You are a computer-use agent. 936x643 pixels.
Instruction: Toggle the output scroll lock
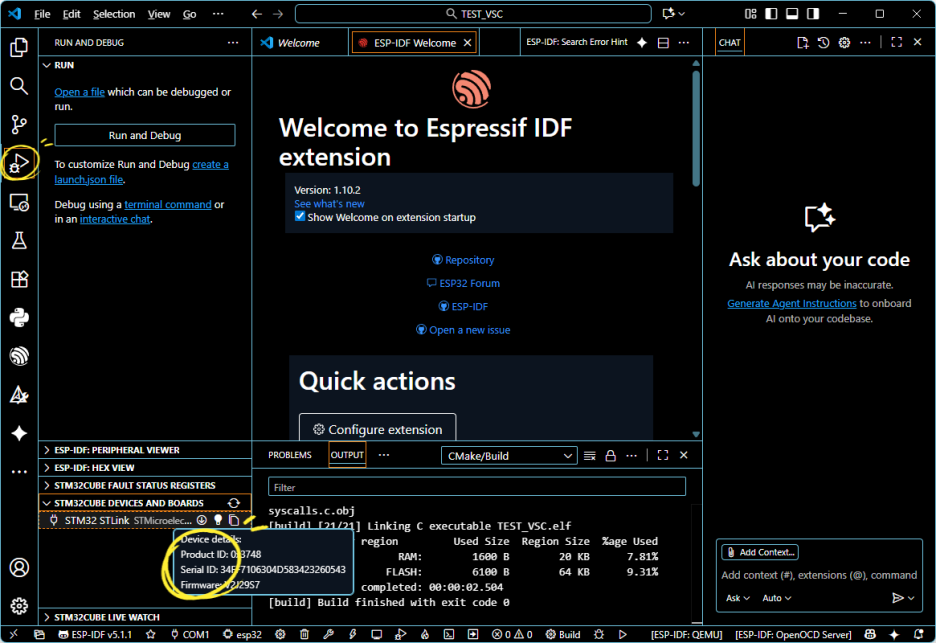pos(610,456)
